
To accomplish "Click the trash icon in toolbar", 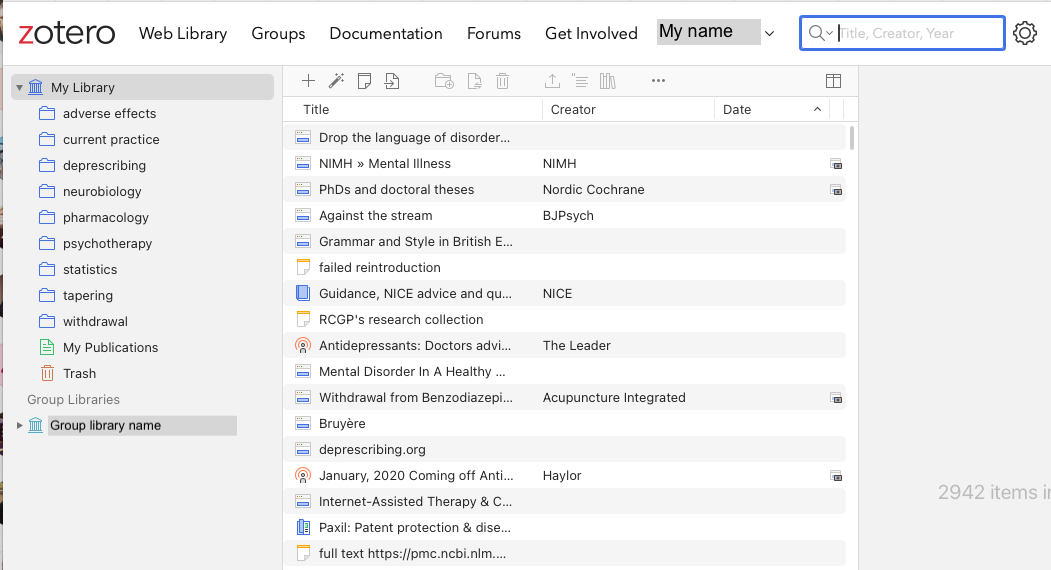I will pyautogui.click(x=502, y=81).
